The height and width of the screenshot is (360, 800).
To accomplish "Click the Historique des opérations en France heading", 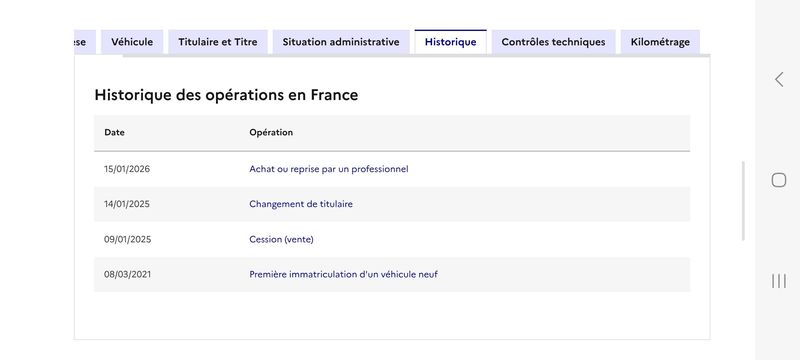I will pyautogui.click(x=226, y=95).
